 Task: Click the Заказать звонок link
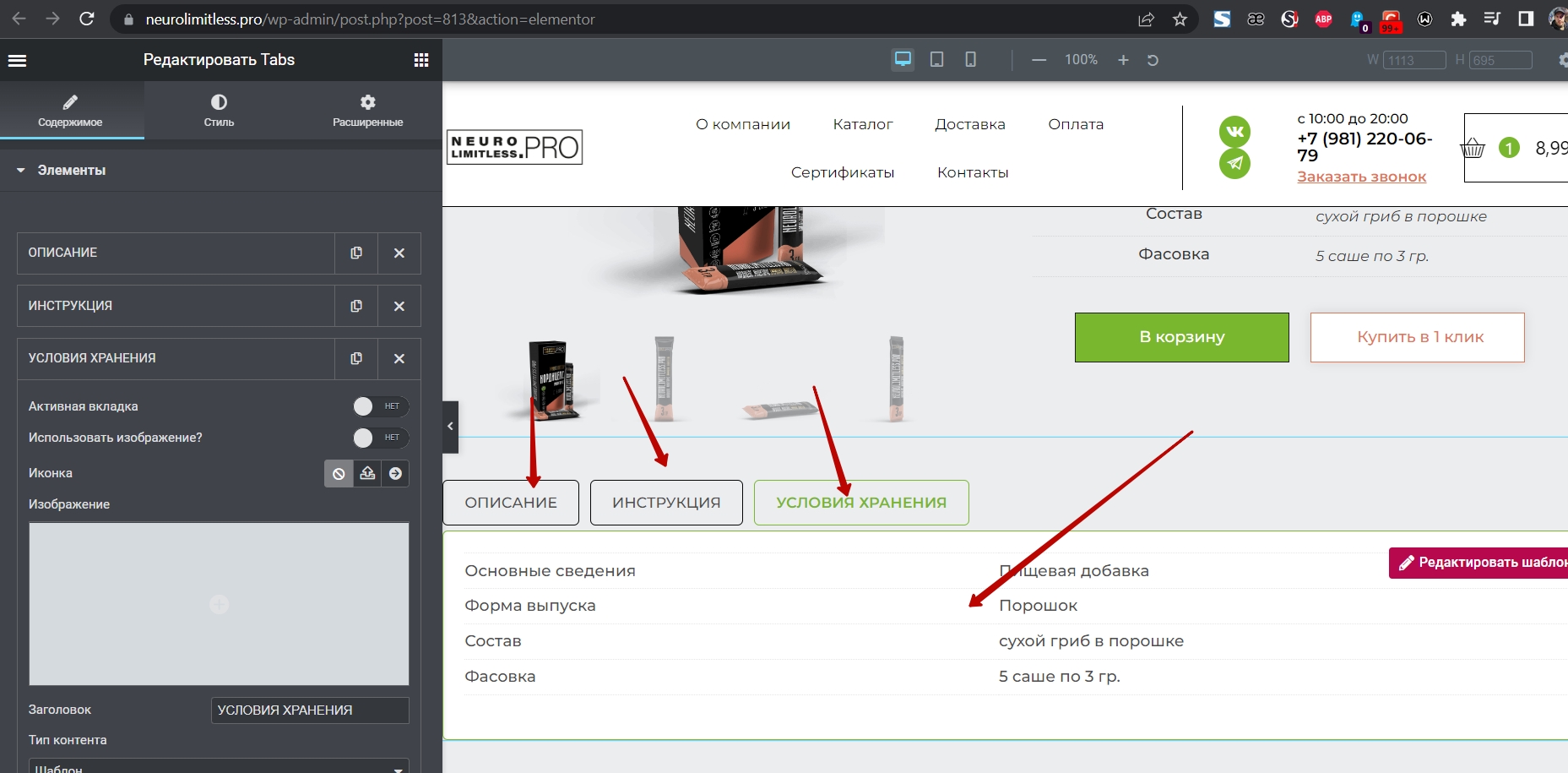(1361, 177)
